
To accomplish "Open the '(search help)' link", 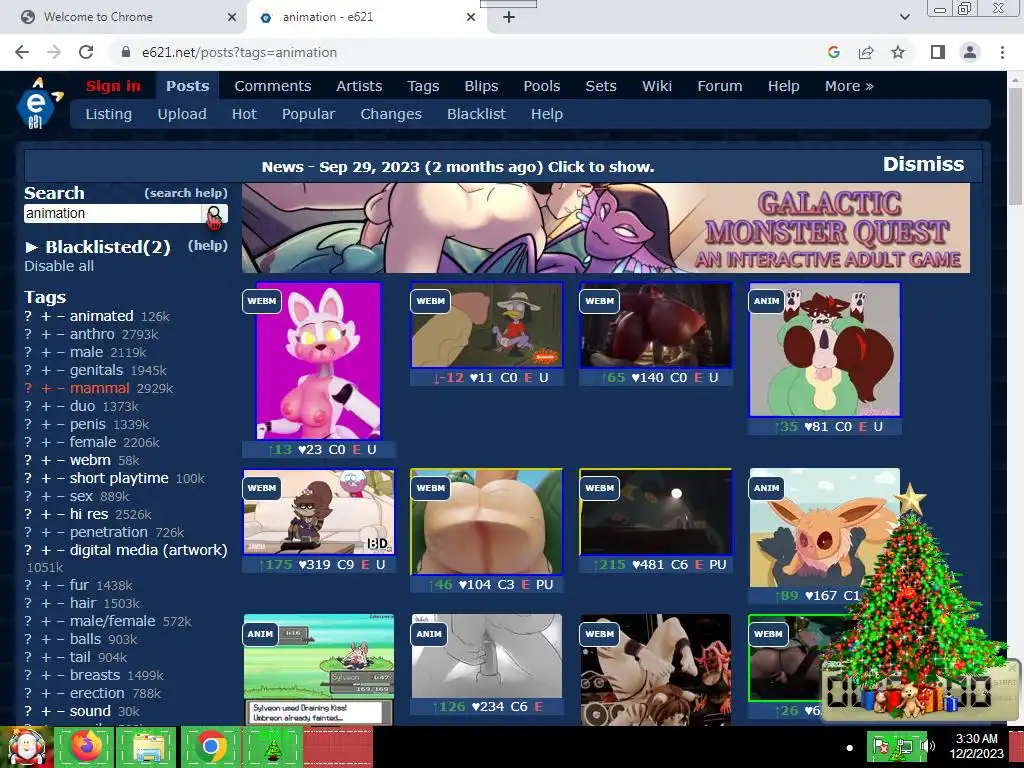I will pyautogui.click(x=185, y=193).
